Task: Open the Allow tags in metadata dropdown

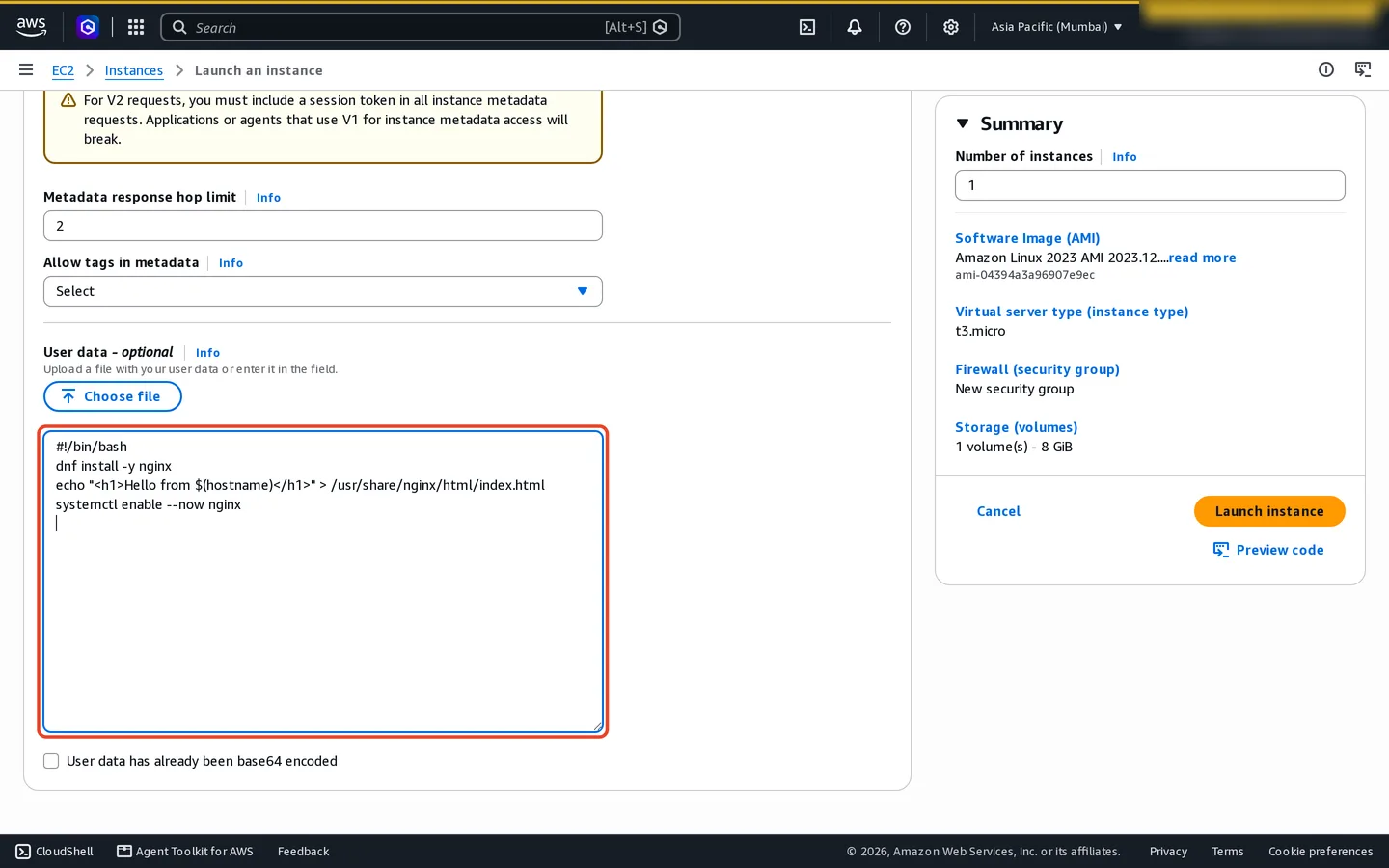Action: point(323,291)
